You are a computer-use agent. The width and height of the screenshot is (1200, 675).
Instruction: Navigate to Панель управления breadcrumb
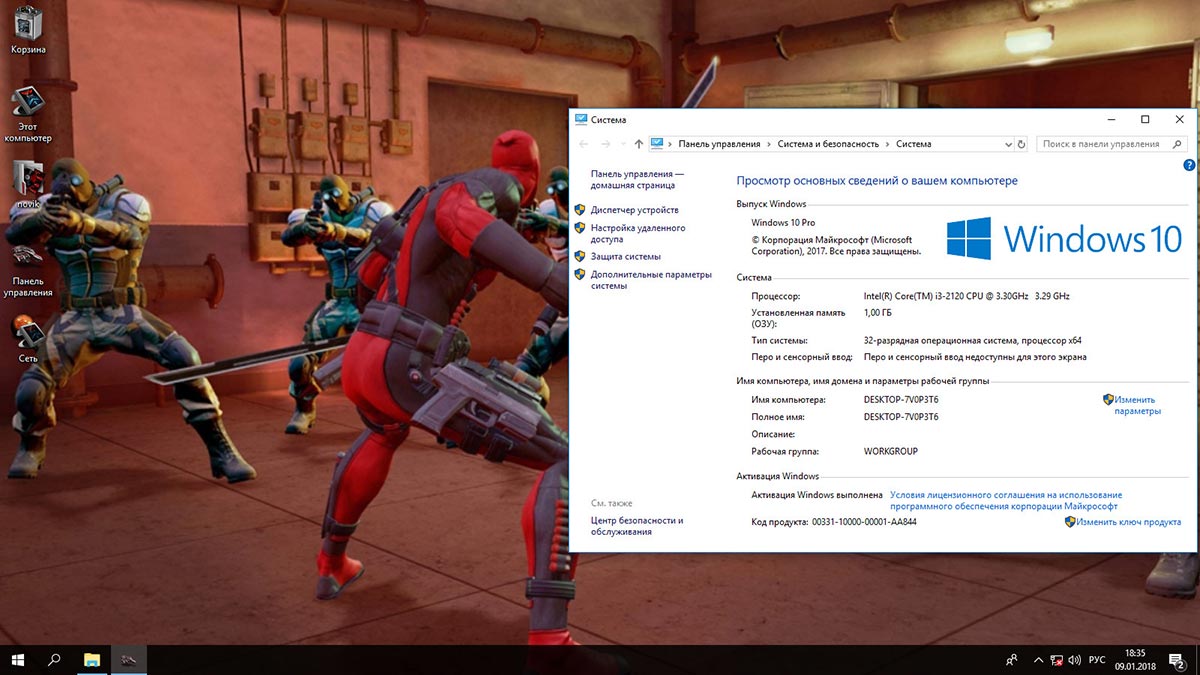pyautogui.click(x=719, y=144)
